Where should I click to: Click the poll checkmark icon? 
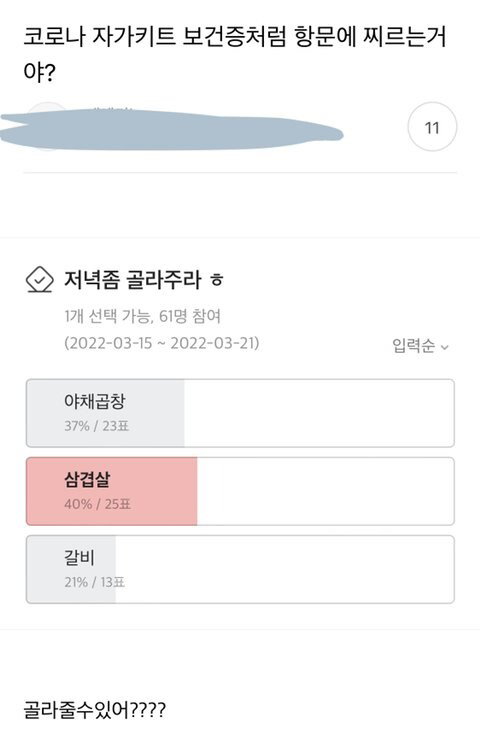coord(39,279)
